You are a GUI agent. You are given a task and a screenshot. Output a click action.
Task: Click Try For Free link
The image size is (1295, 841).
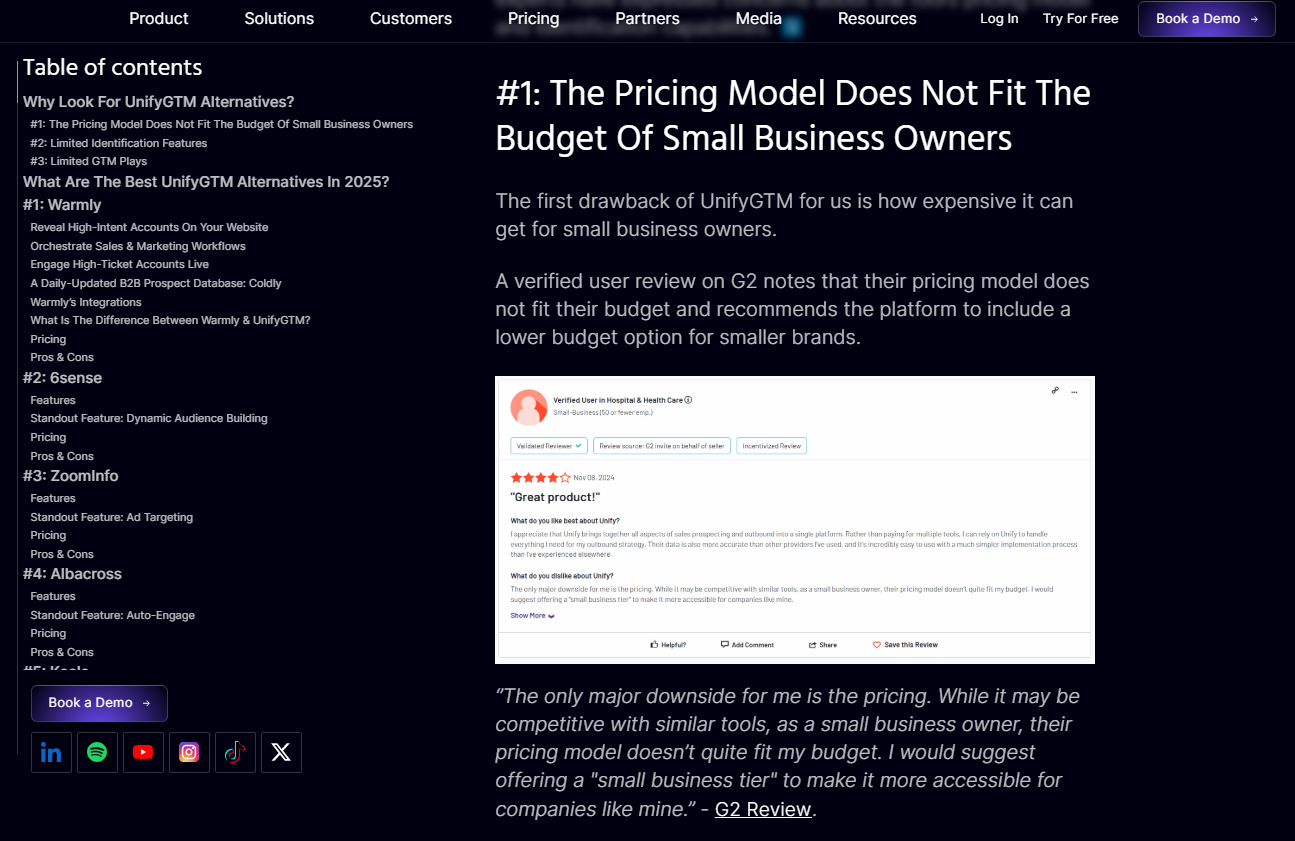pos(1080,18)
